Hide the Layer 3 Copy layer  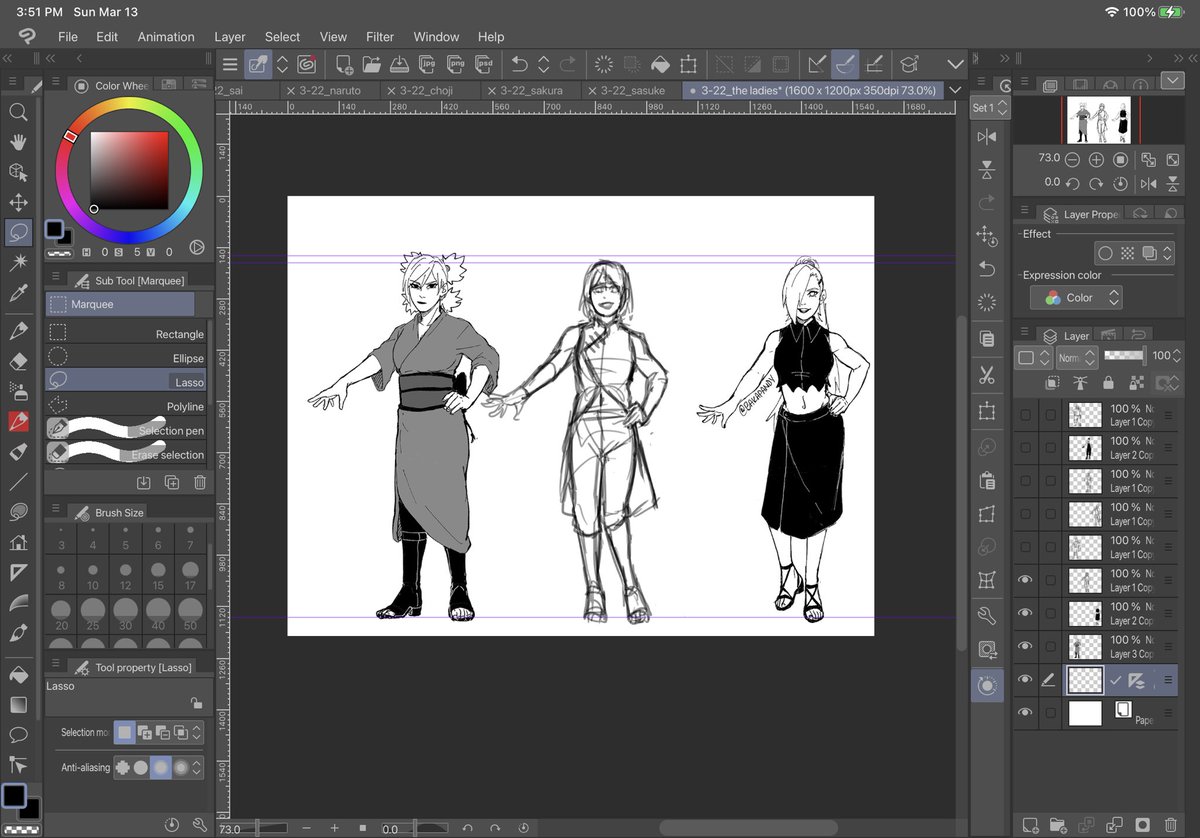coord(1025,646)
